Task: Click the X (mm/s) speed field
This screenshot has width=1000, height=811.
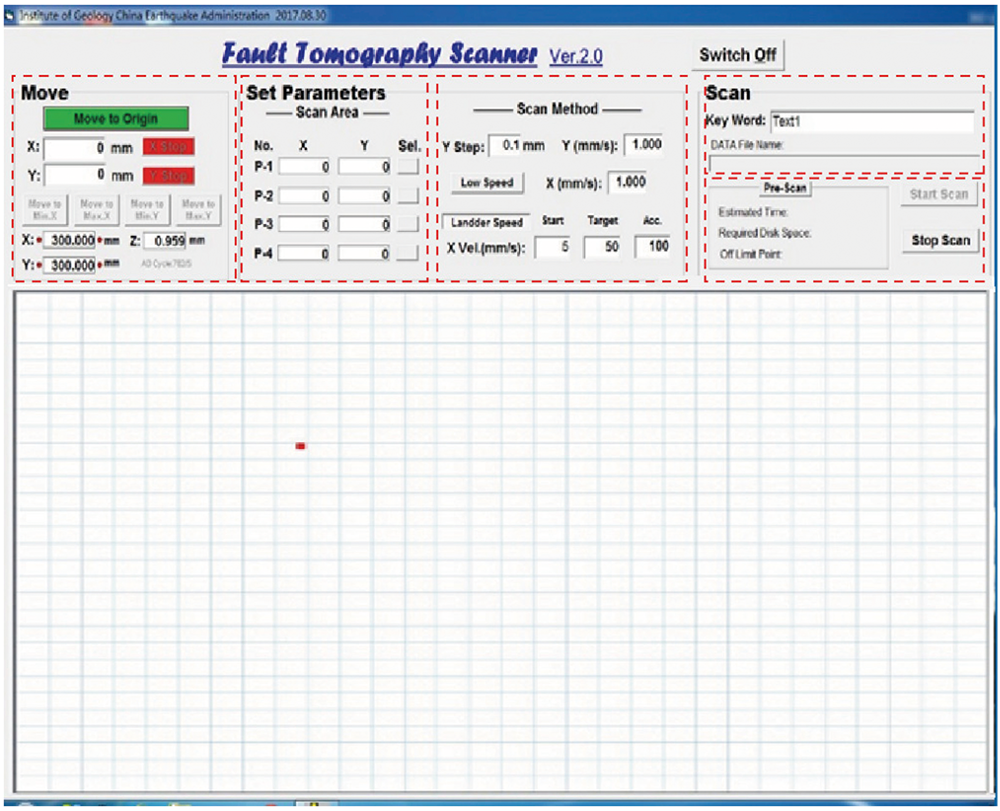Action: [x=628, y=182]
